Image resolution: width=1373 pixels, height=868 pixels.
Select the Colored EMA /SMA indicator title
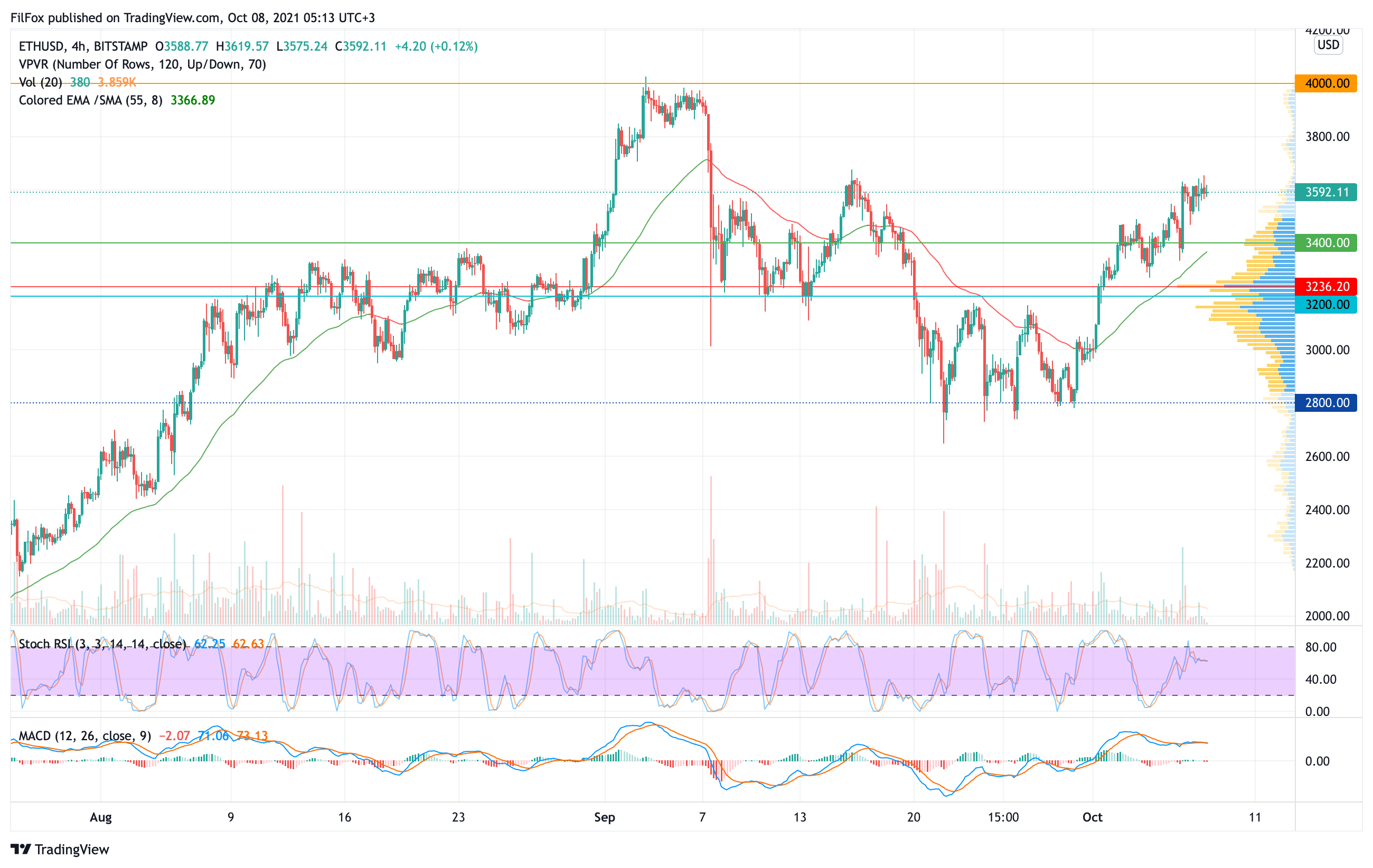(90, 100)
